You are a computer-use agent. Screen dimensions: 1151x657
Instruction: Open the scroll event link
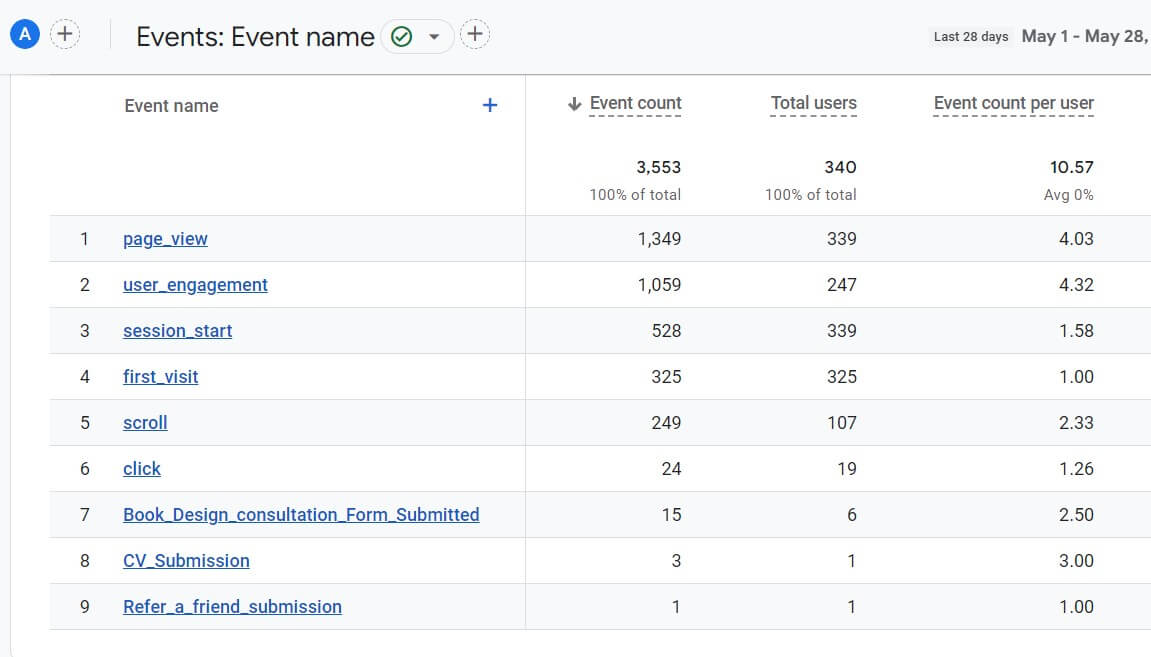click(x=145, y=423)
